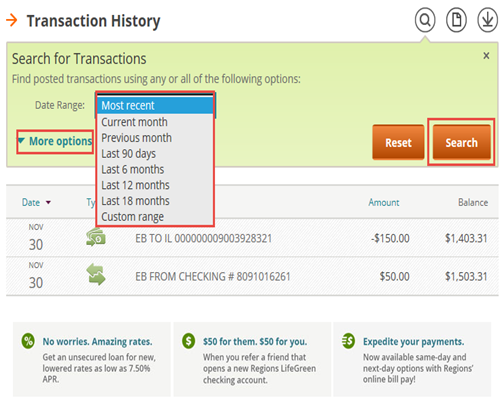Expand More options
Image resolution: width=500 pixels, height=400 pixels.
pyautogui.click(x=56, y=141)
